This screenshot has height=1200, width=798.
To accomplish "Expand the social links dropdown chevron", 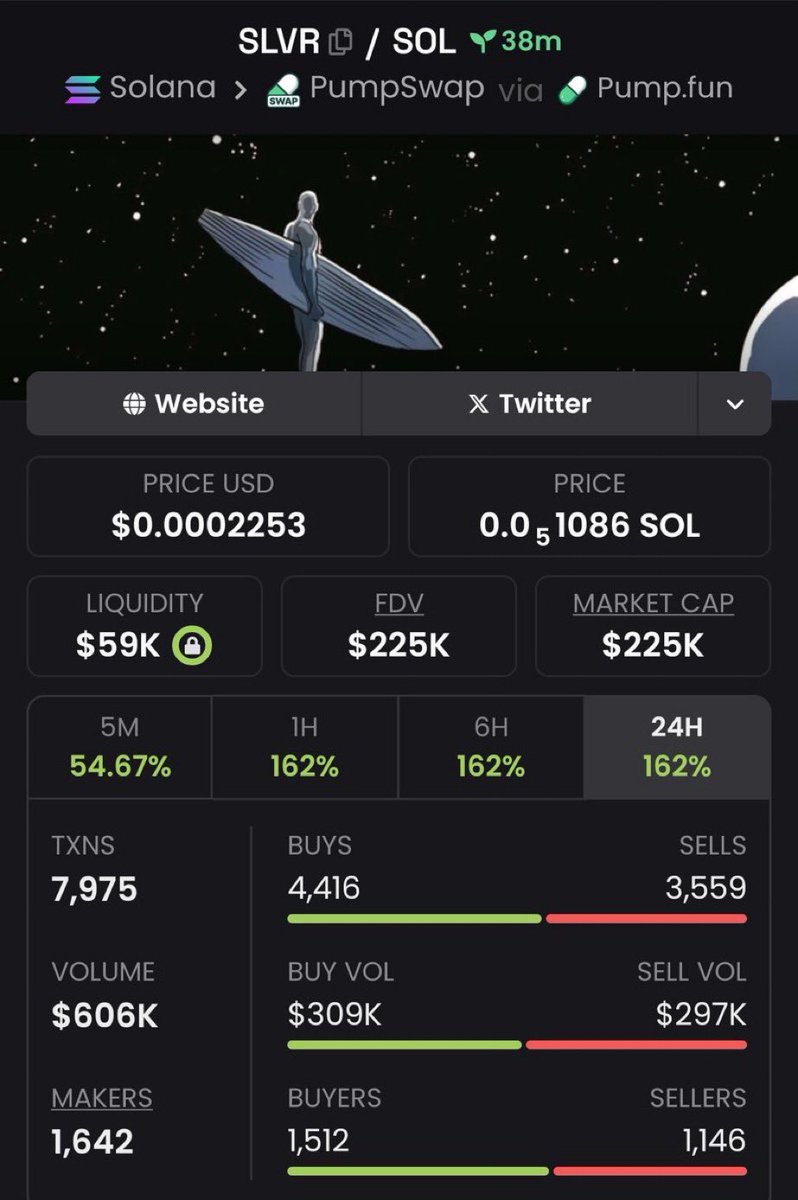I will click(x=735, y=404).
